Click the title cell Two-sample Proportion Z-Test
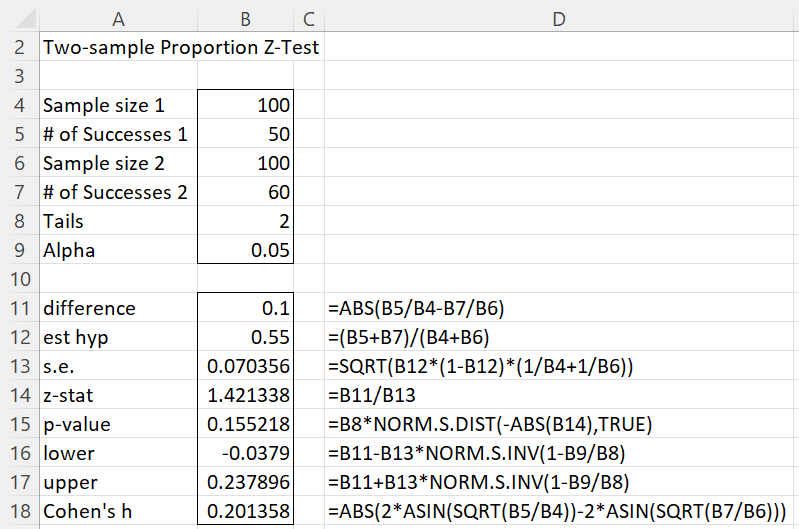Screen dimensions: 799x529 pyautogui.click(x=180, y=47)
